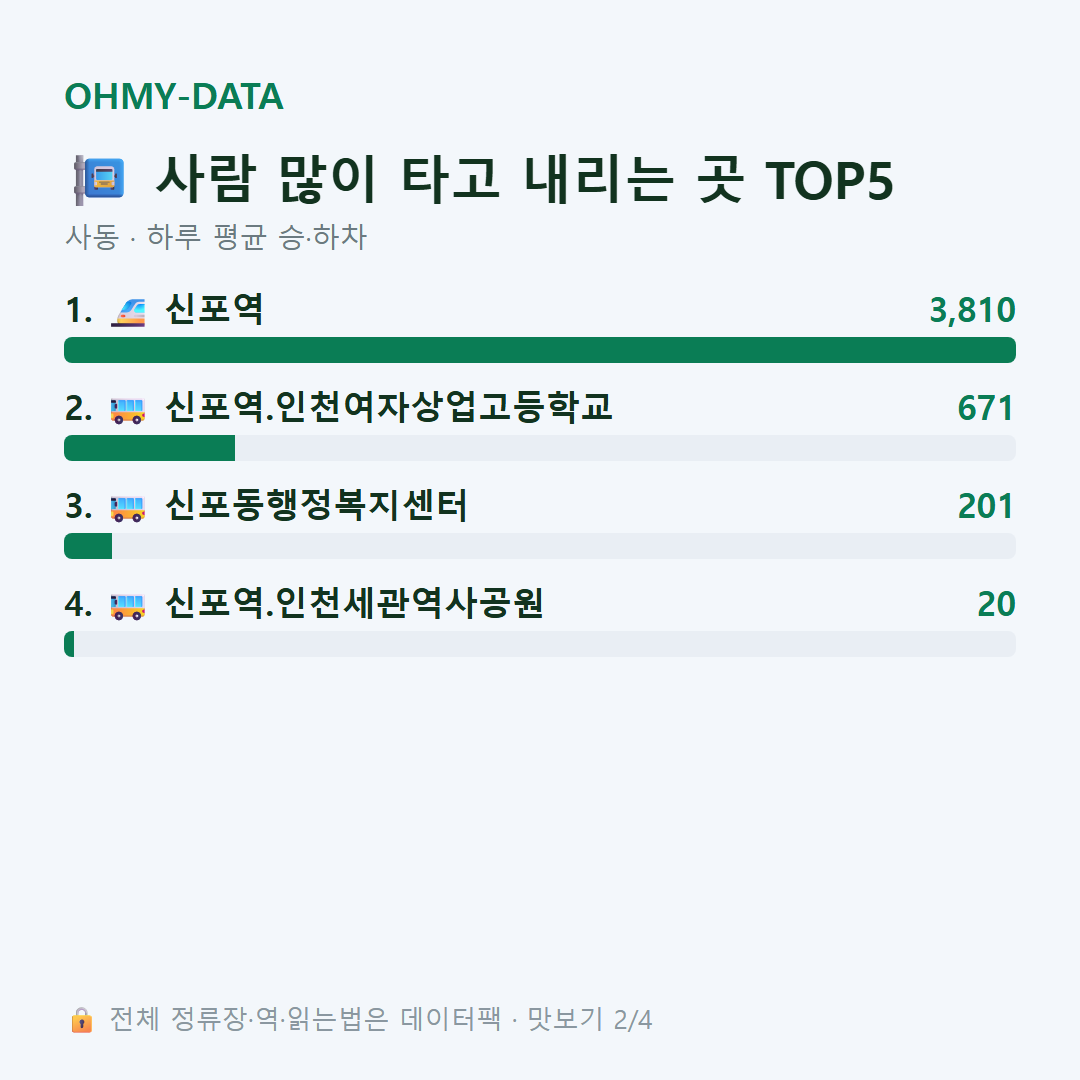Open the OHMY-DATA brand label
This screenshot has width=1080, height=1080.
[x=174, y=96]
